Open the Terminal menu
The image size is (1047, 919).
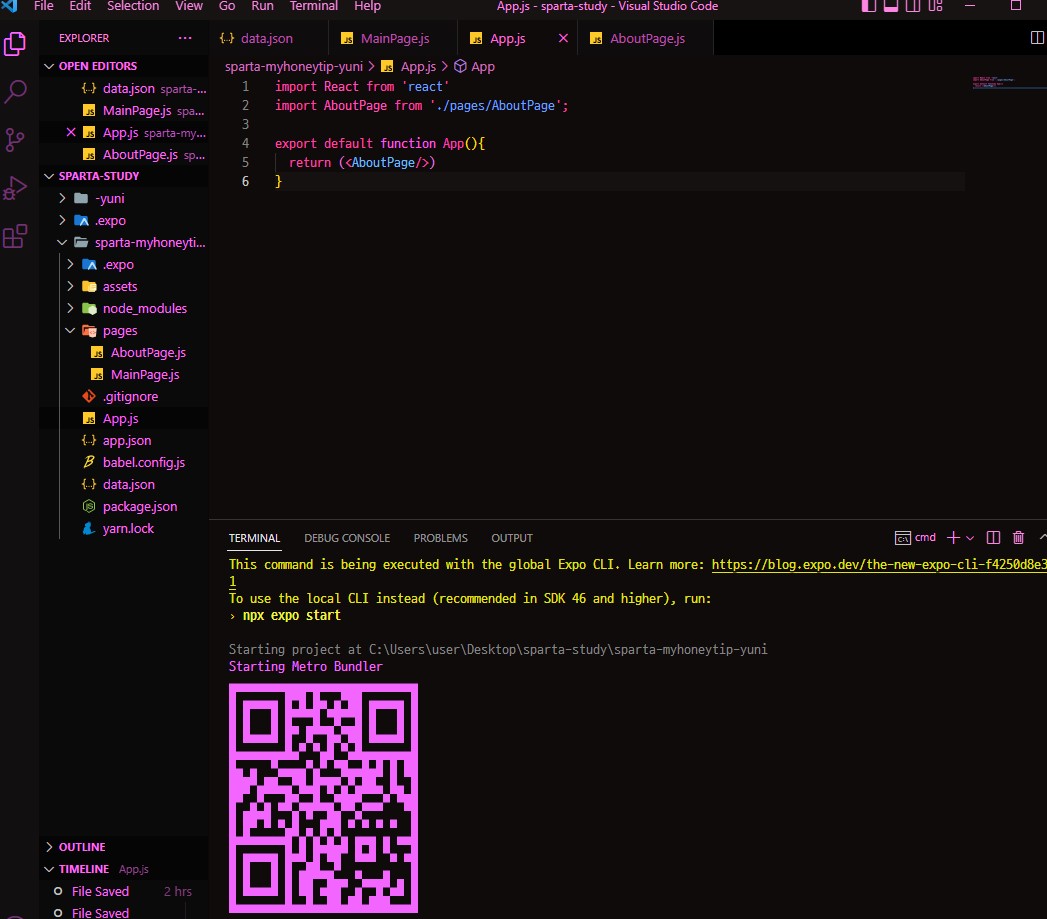click(314, 6)
